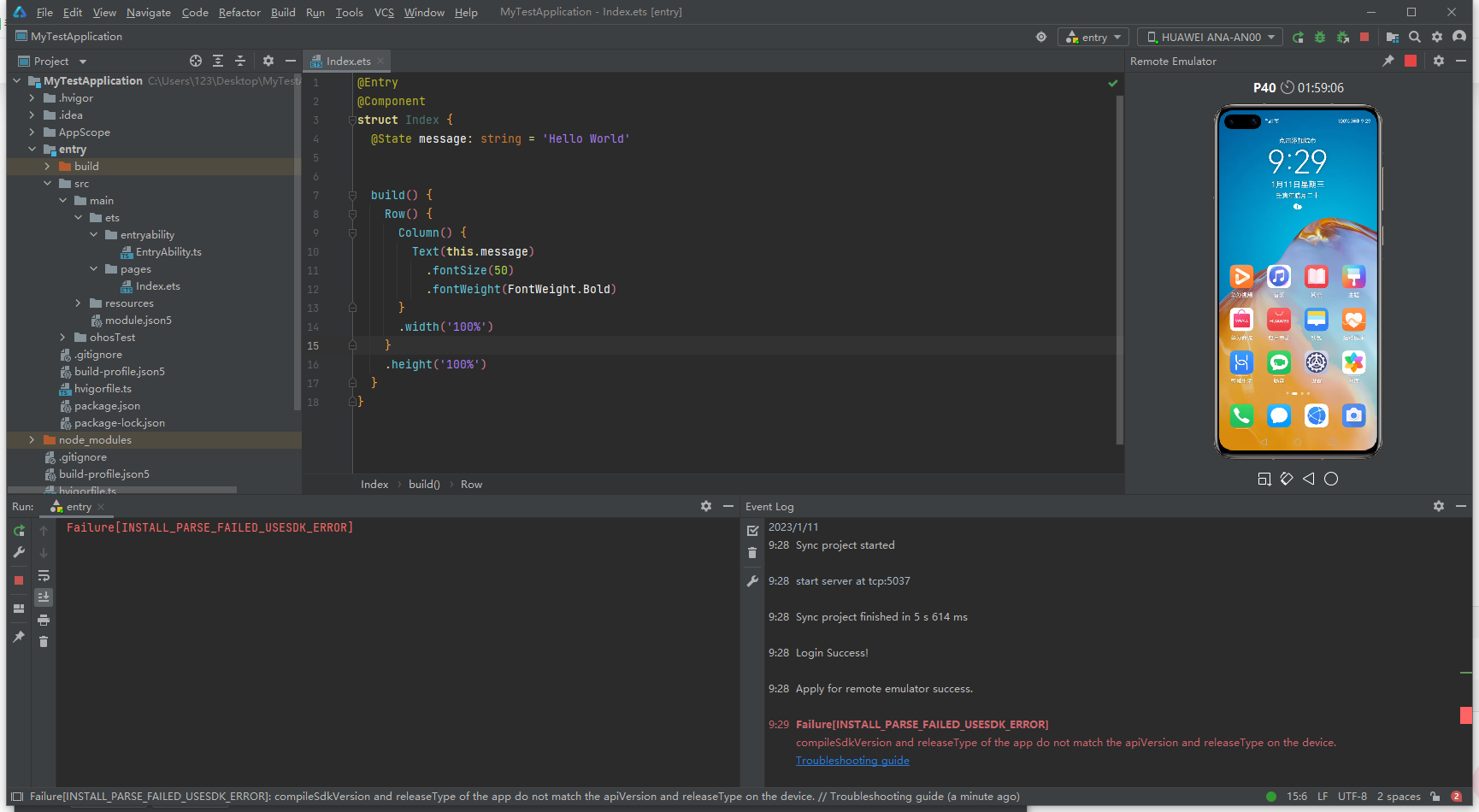Open Project panel options gear
This screenshot has height=812, width=1479.
pyautogui.click(x=268, y=61)
